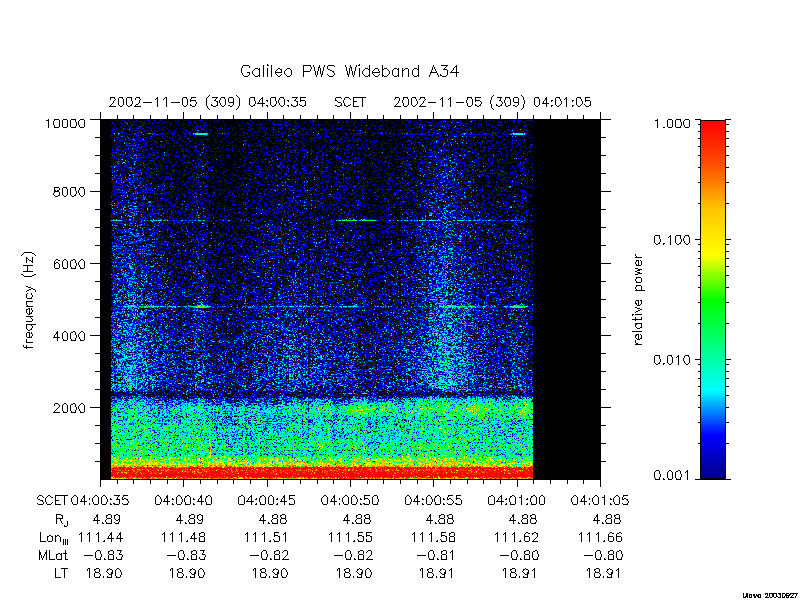The width and height of the screenshot is (800, 600).
Task: Click the red low-frequency band at plot bottom
Action: [322, 473]
